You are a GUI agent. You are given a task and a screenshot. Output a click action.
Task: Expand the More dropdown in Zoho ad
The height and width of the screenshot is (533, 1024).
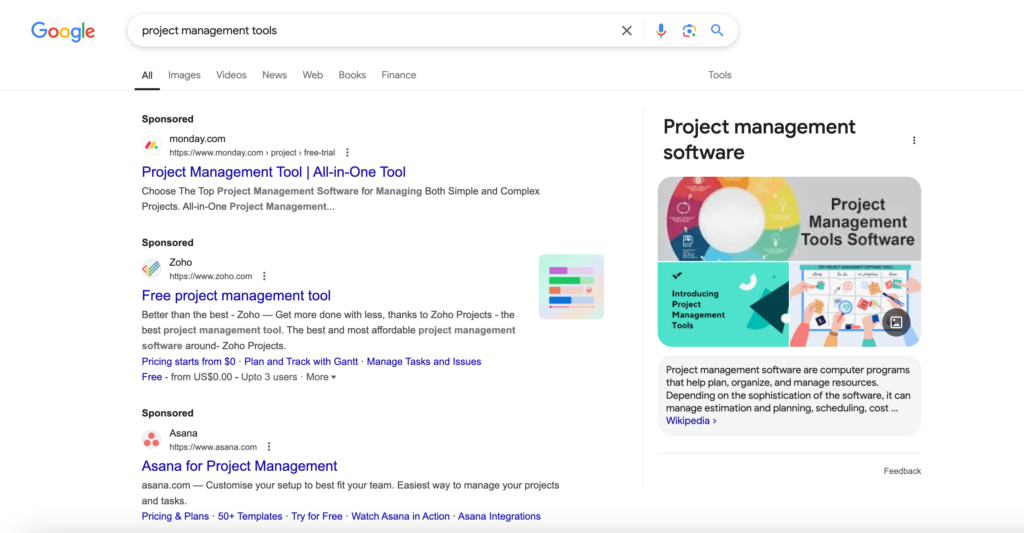pos(321,377)
